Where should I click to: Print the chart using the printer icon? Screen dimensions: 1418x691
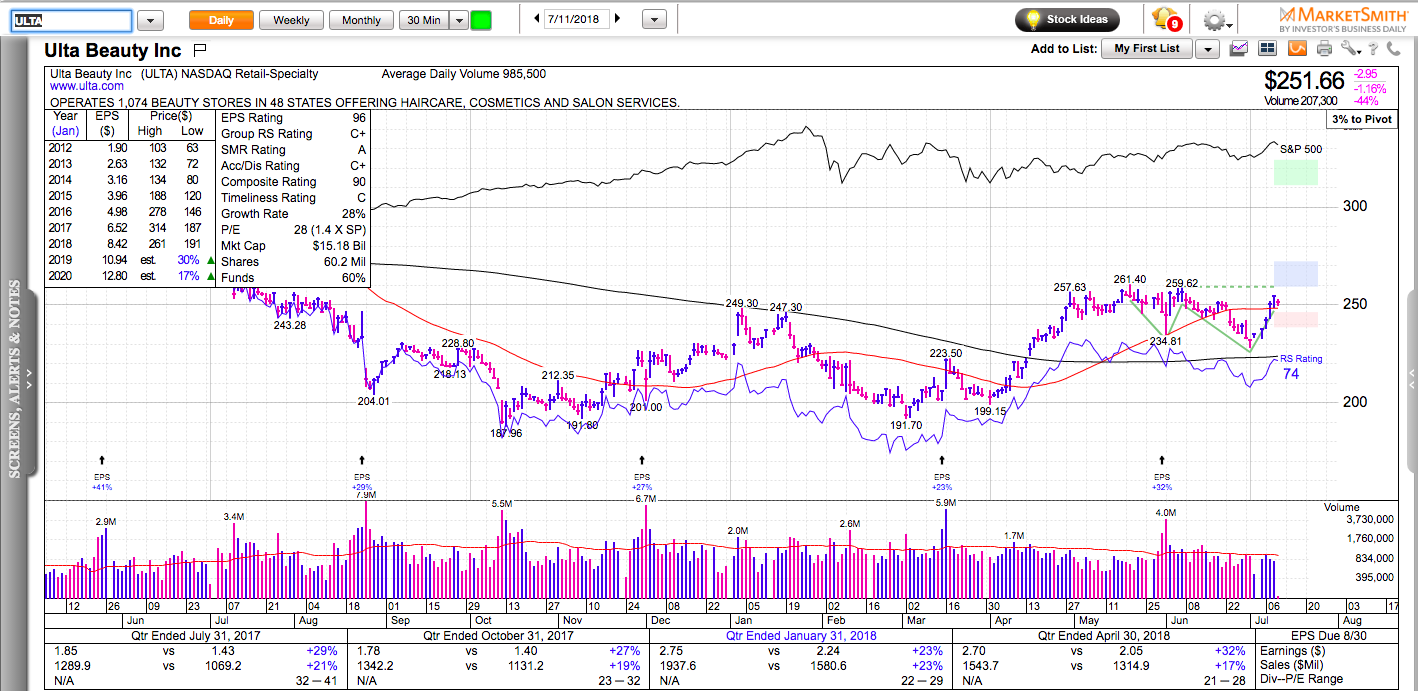(1324, 48)
